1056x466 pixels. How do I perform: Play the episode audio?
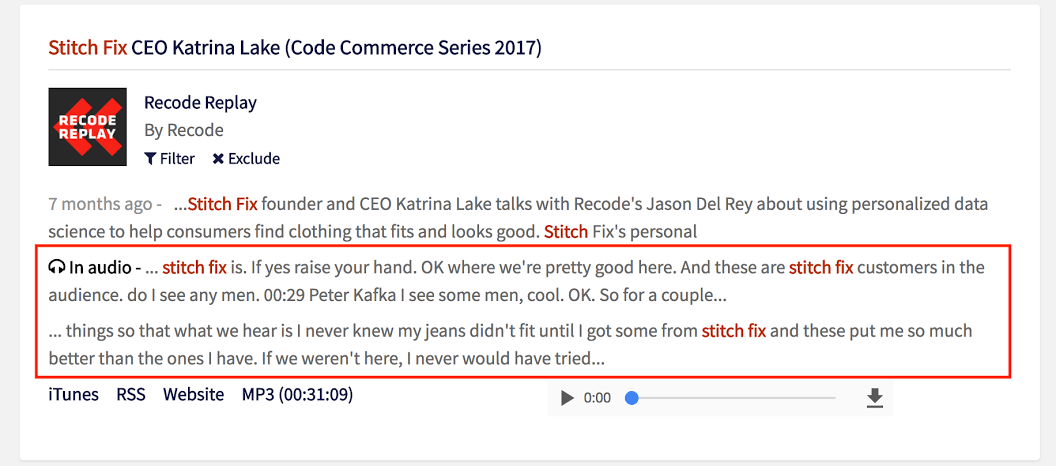click(568, 398)
